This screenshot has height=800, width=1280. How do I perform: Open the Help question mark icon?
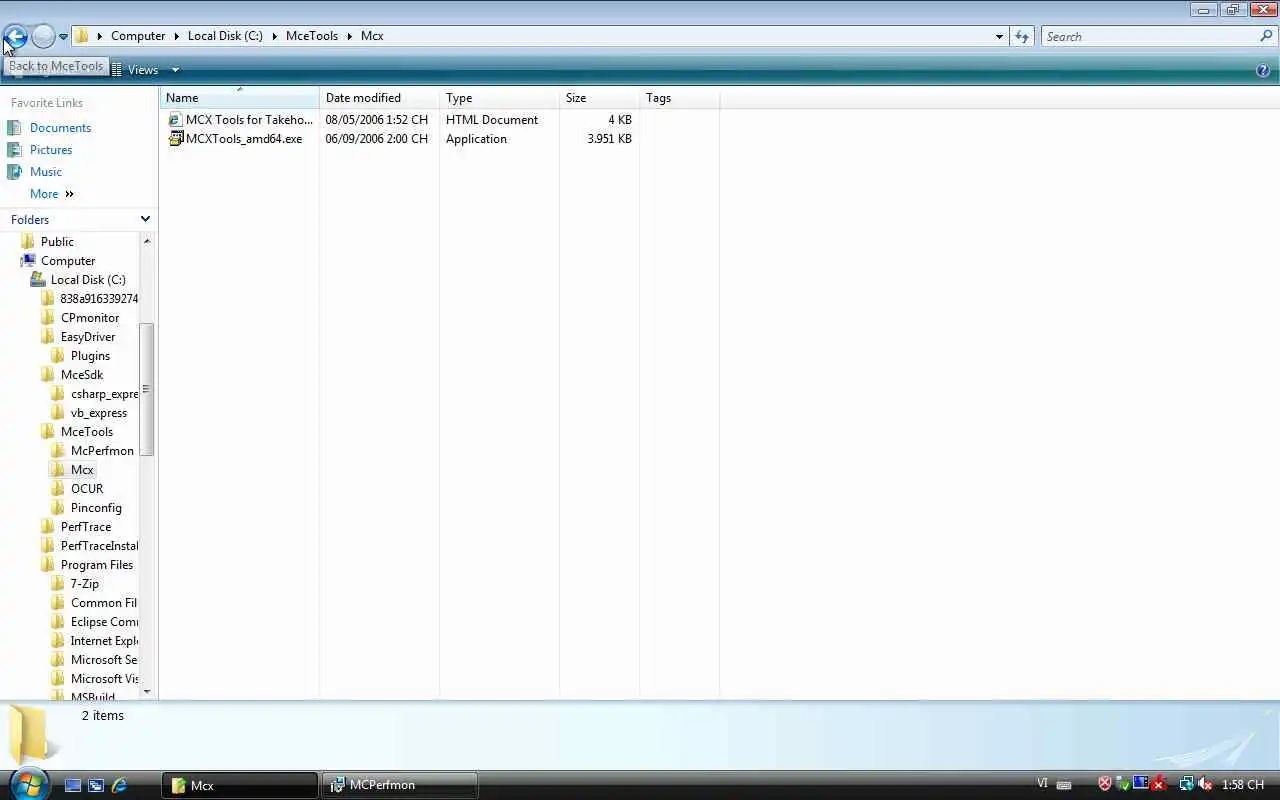click(1262, 70)
